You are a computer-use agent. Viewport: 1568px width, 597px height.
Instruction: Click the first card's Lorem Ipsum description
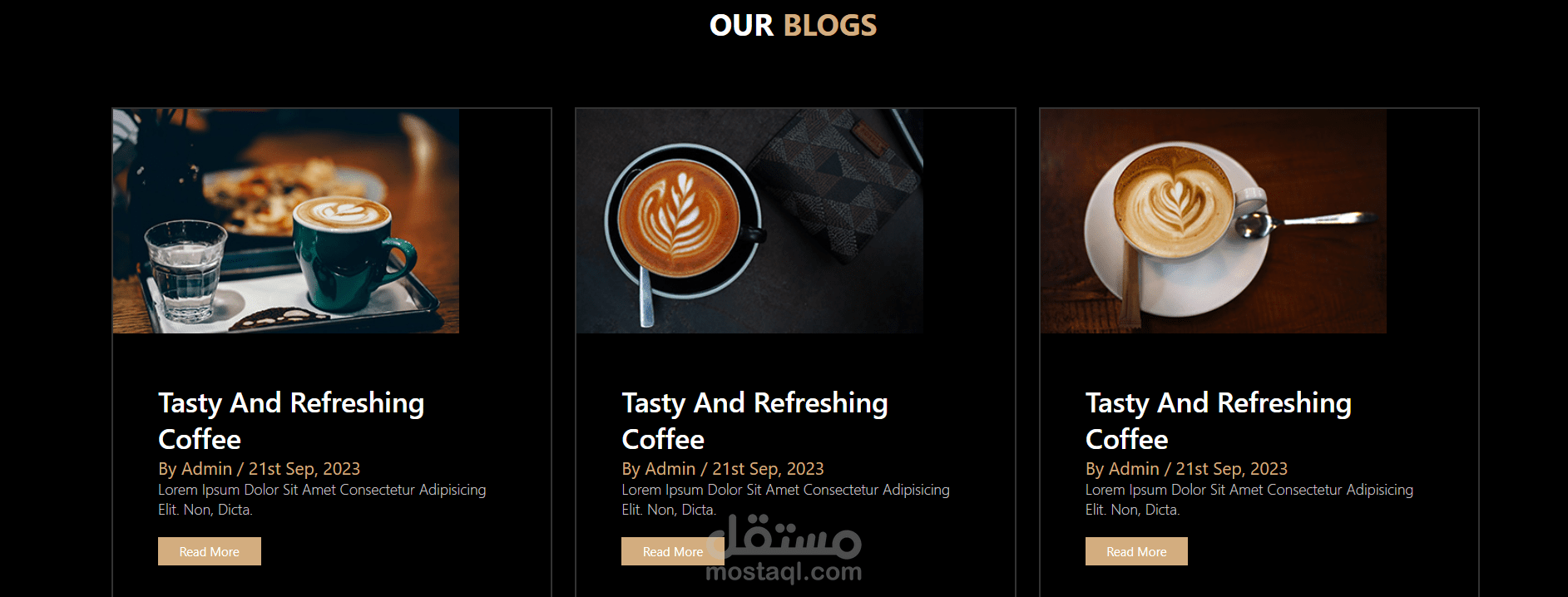pyautogui.click(x=322, y=500)
